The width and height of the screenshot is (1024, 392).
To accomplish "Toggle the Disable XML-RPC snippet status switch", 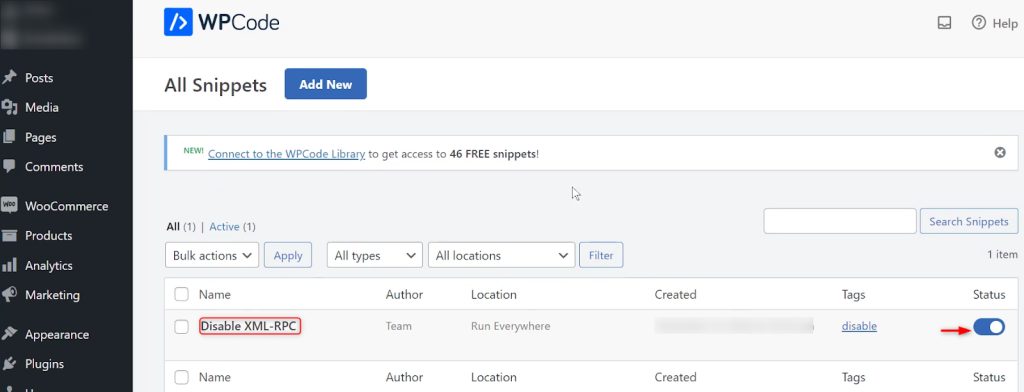I will tap(989, 327).
